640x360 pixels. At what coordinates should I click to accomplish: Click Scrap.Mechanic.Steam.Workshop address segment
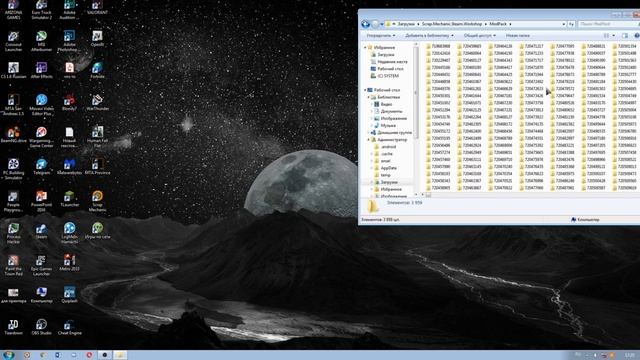click(x=452, y=24)
